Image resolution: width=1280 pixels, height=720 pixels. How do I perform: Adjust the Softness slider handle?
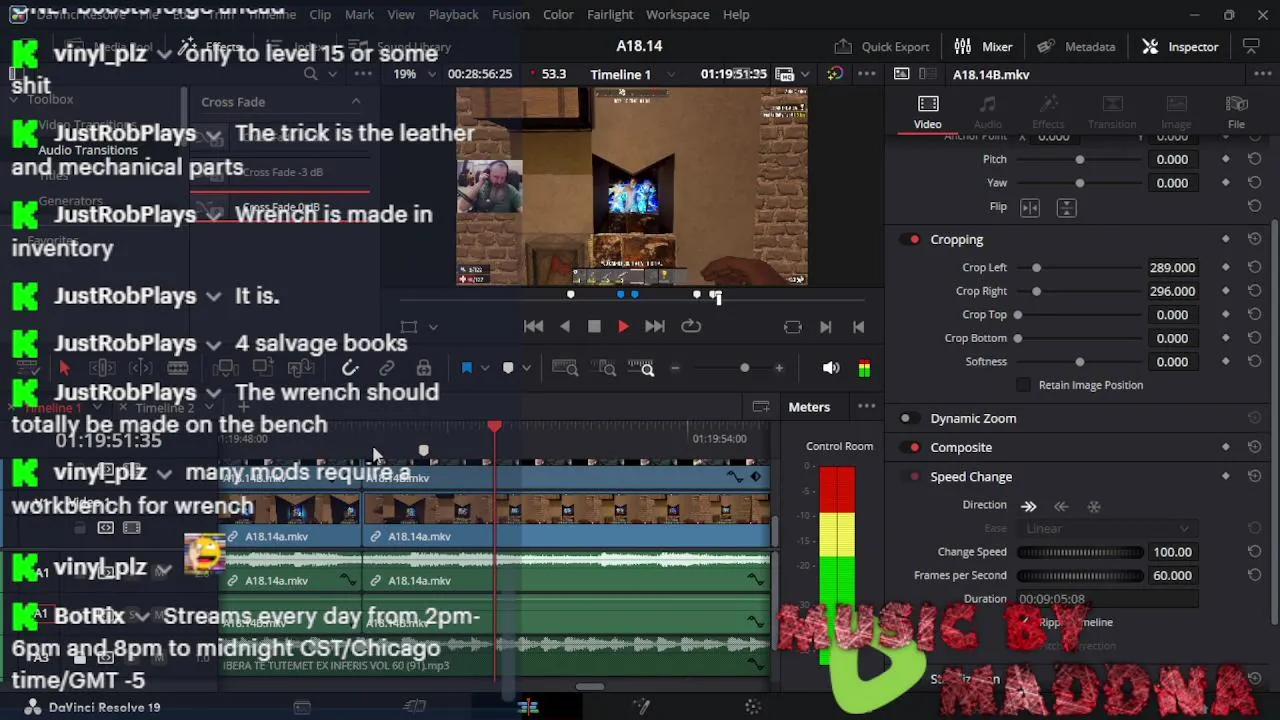pyautogui.click(x=1079, y=362)
